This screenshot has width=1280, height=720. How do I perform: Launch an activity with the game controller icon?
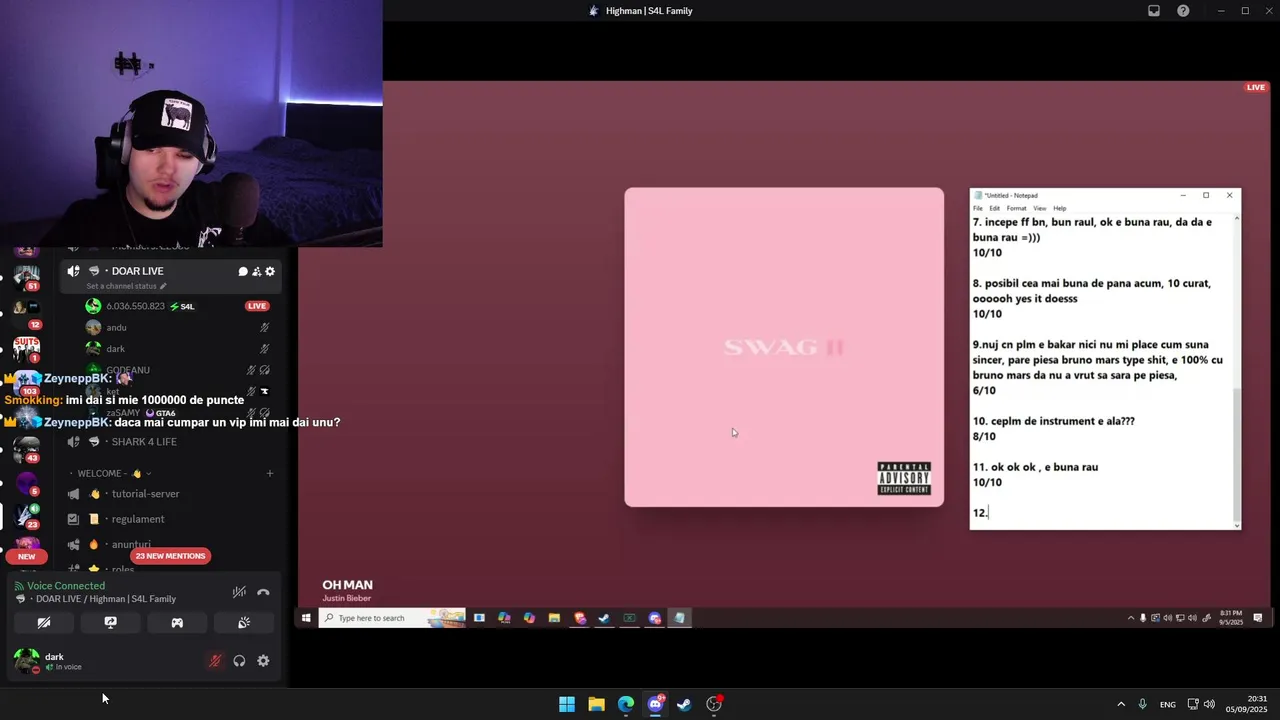coord(177,622)
